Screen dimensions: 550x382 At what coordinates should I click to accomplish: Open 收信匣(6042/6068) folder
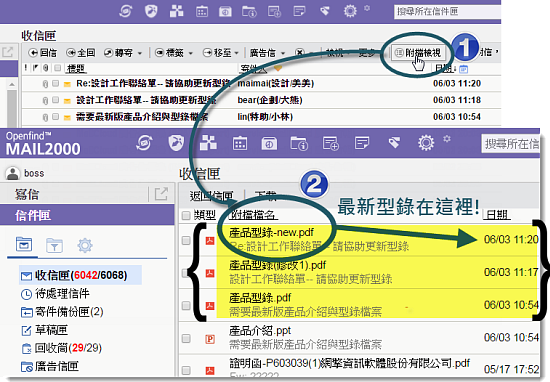point(81,275)
